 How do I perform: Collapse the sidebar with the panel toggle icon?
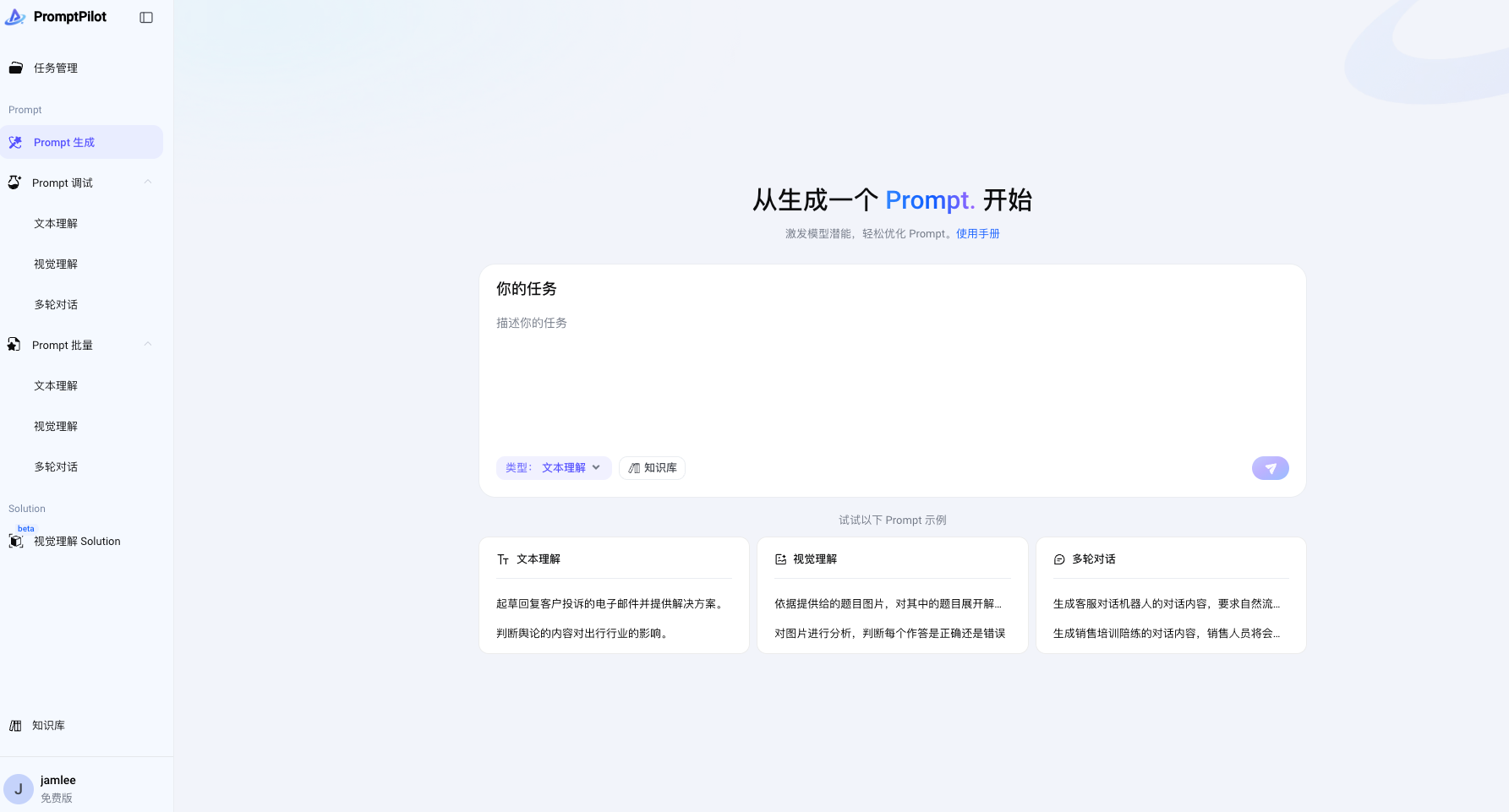point(146,18)
